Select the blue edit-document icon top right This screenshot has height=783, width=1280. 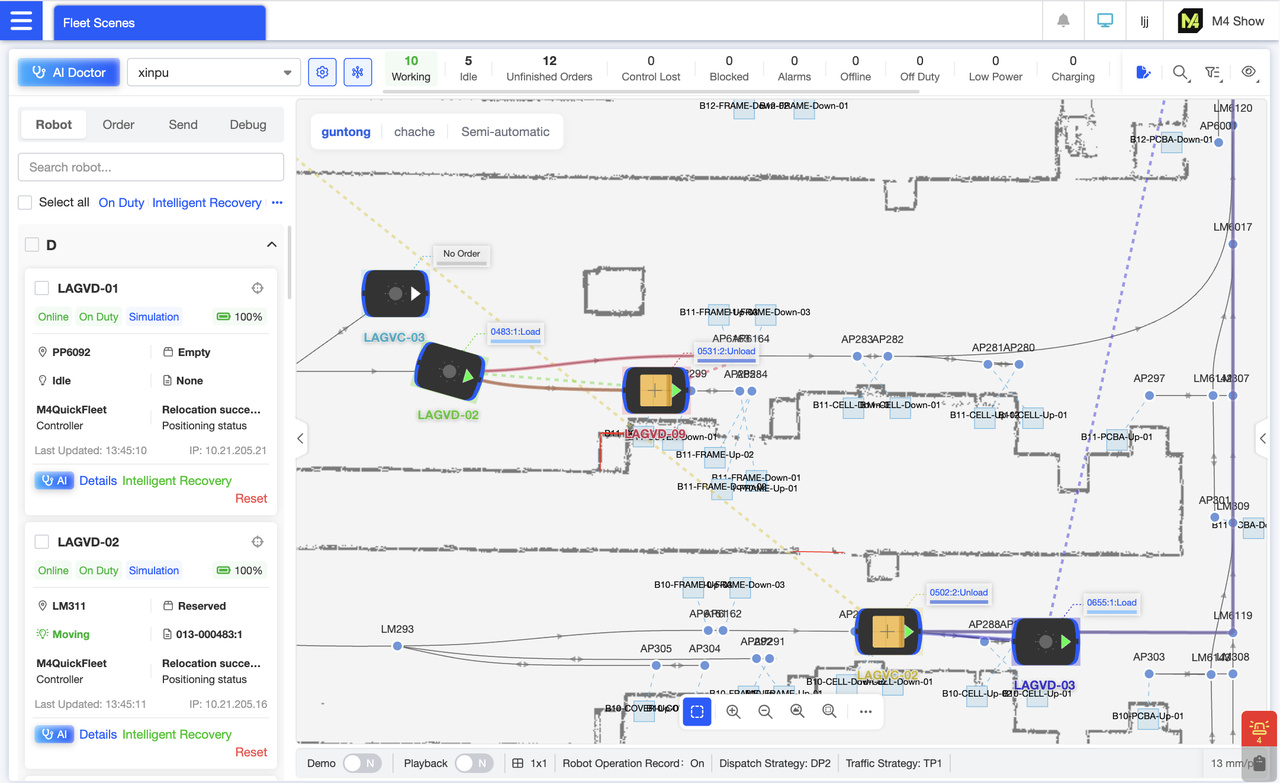tap(1143, 72)
